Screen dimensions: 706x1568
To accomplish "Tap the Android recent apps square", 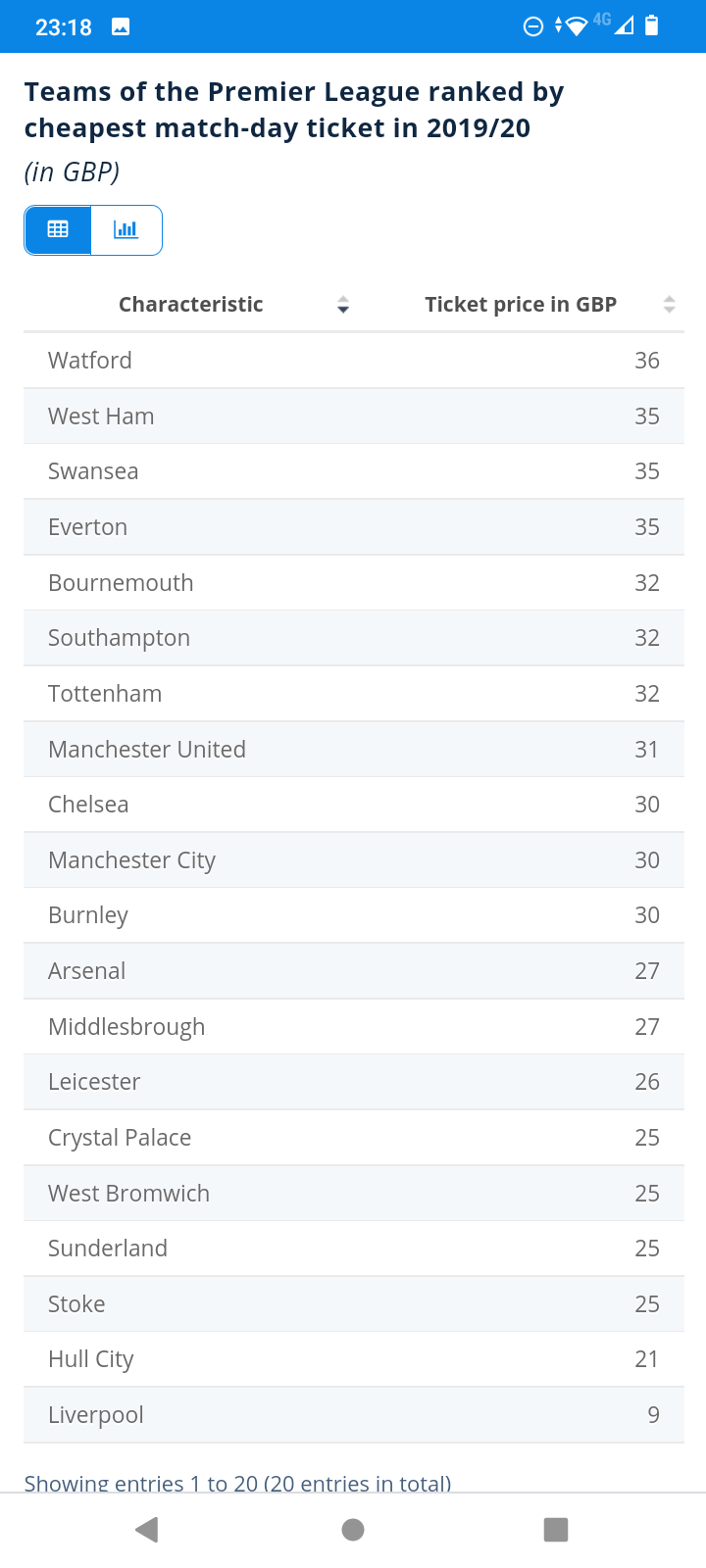I will click(556, 1529).
